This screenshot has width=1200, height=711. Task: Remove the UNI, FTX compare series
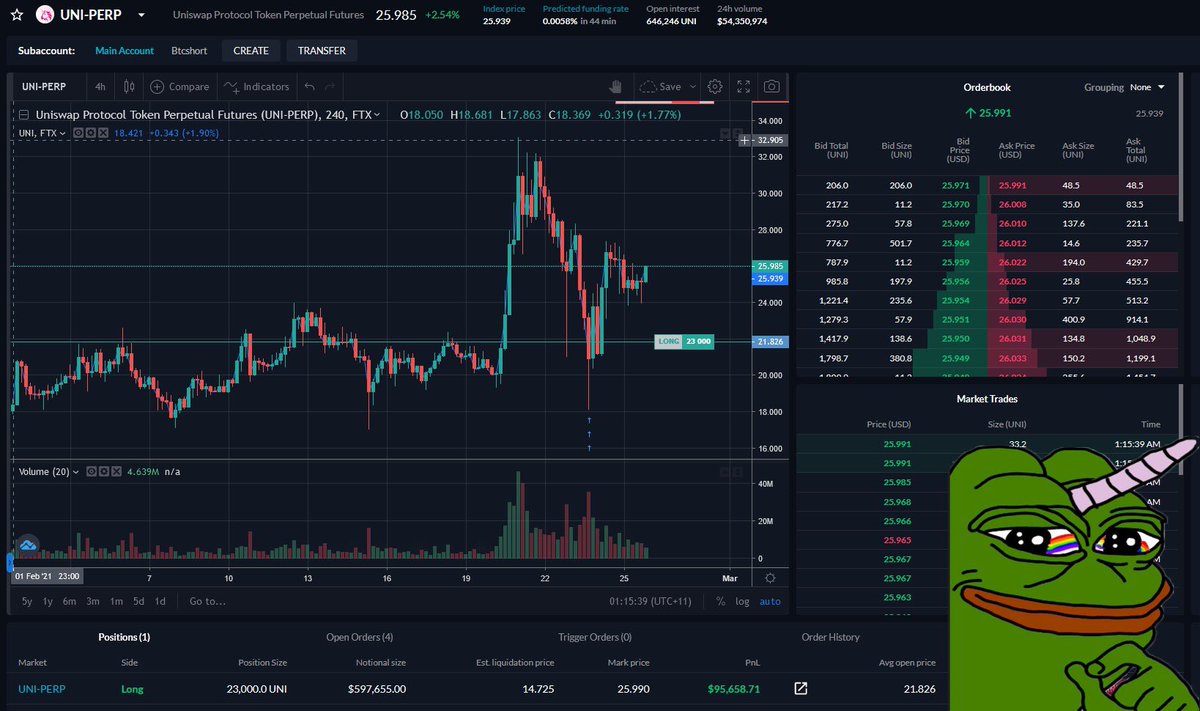101,133
